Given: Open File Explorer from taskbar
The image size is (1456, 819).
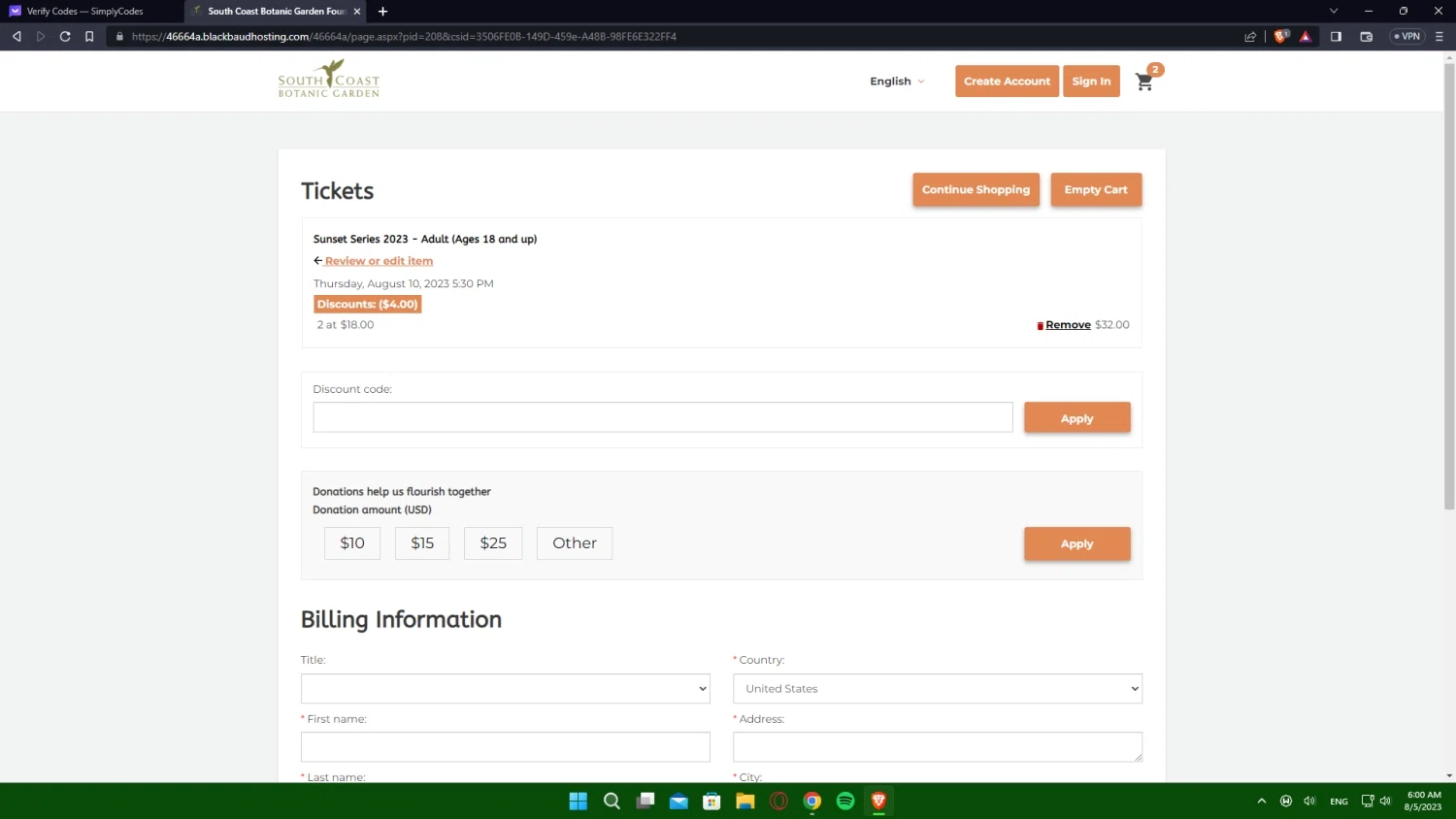Looking at the screenshot, I should tap(745, 801).
